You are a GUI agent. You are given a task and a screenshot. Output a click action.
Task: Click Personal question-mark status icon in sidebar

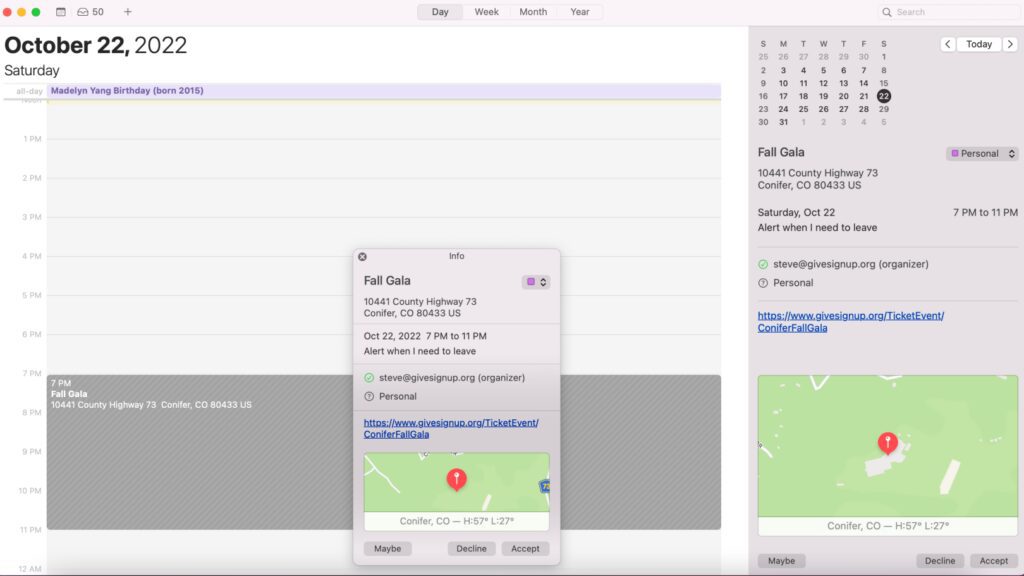click(x=763, y=283)
